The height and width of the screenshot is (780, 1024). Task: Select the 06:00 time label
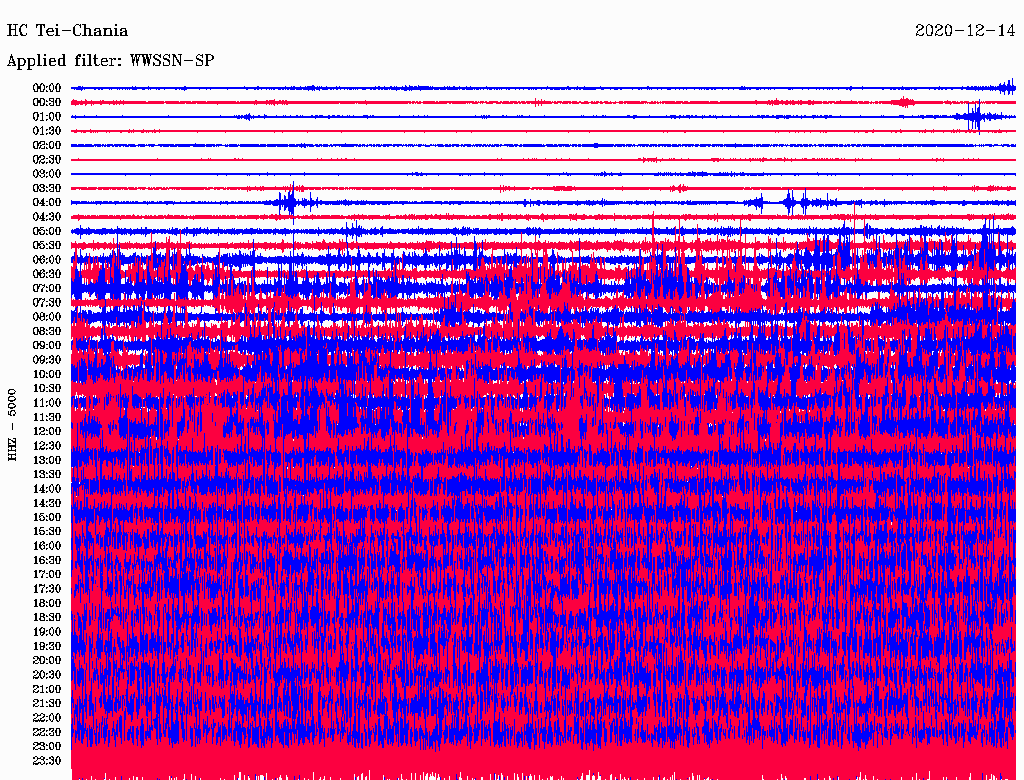pos(47,259)
